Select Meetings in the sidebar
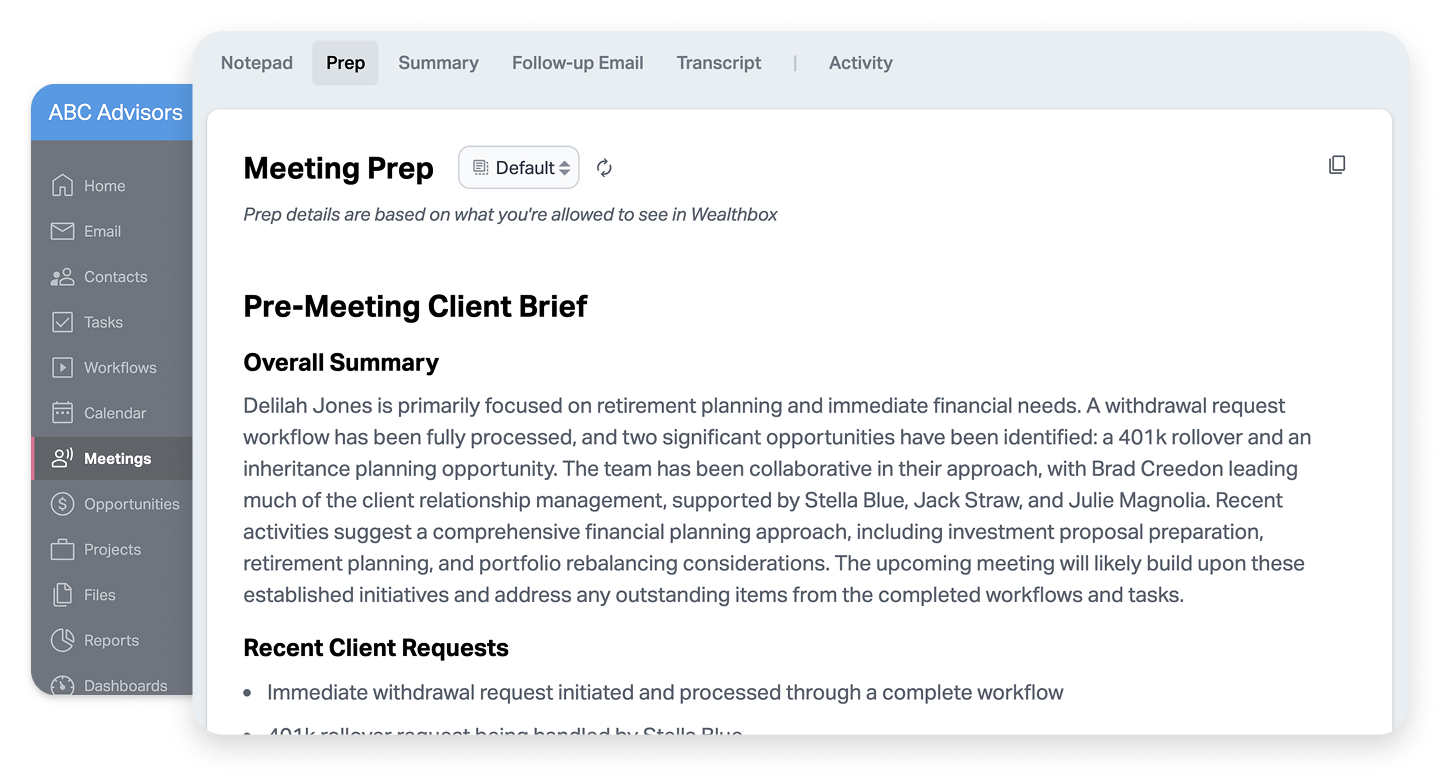Image resolution: width=1440 pixels, height=783 pixels. (x=117, y=459)
